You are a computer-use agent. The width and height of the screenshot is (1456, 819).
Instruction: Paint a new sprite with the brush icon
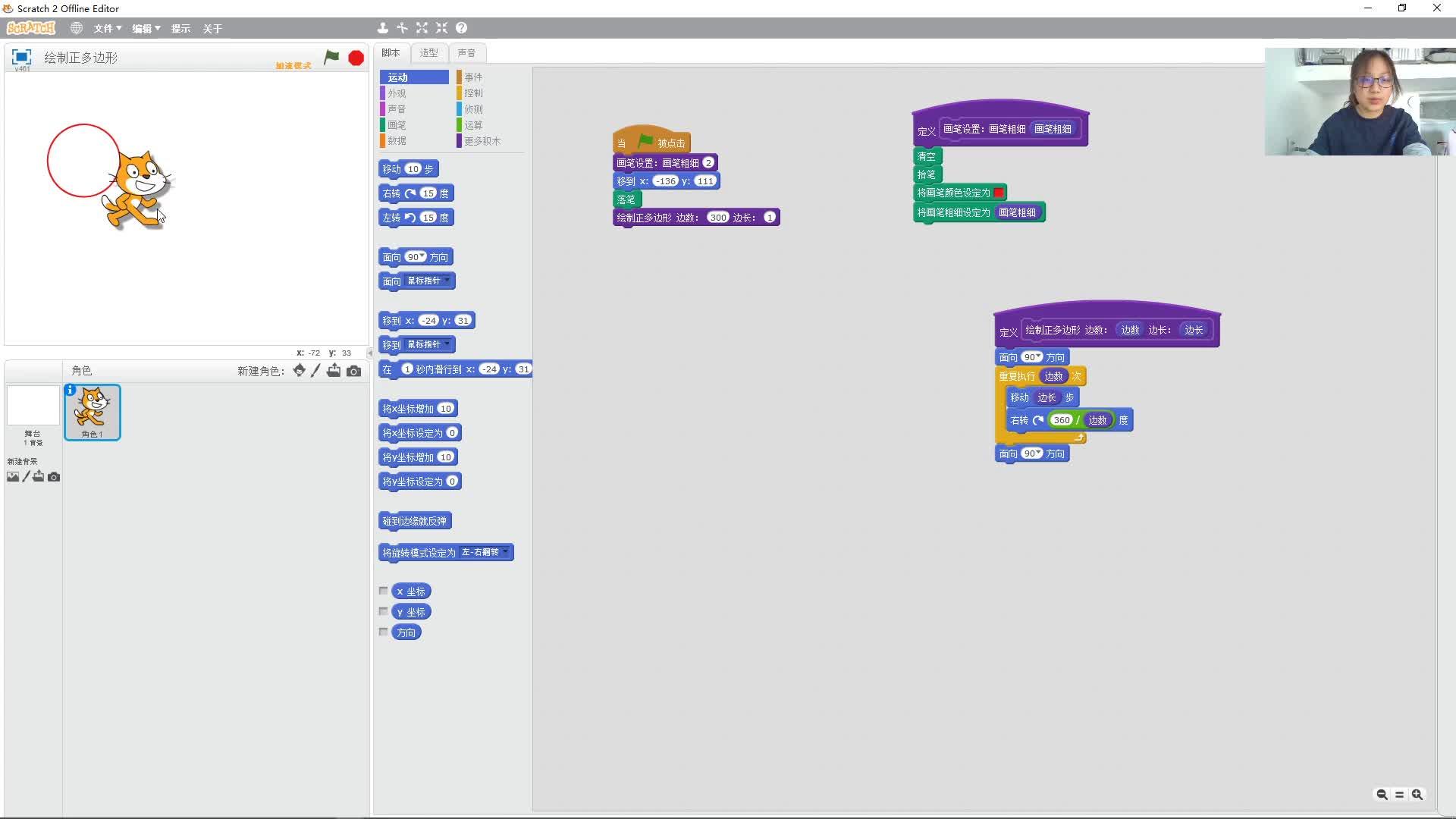click(315, 371)
